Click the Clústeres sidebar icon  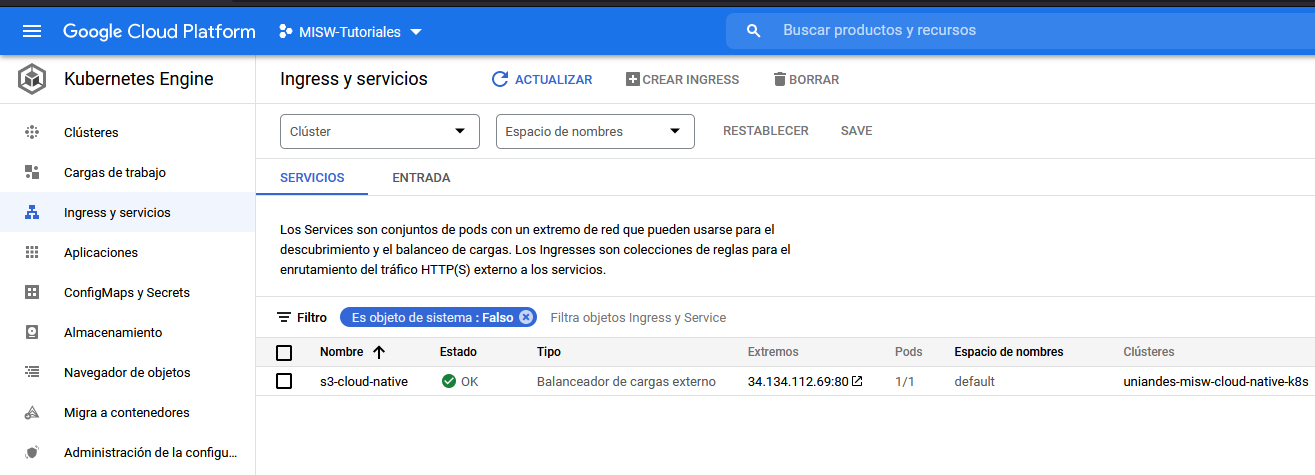[32, 132]
